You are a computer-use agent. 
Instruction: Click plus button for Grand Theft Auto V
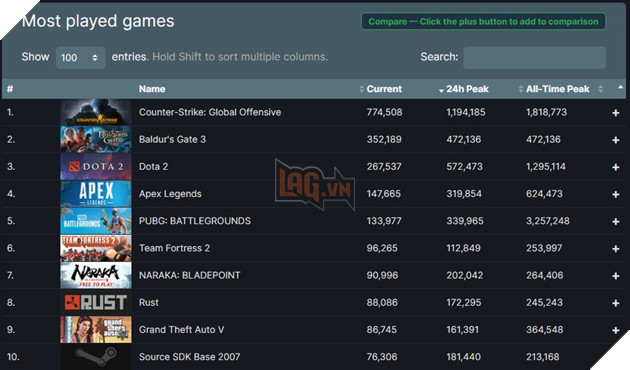click(616, 330)
